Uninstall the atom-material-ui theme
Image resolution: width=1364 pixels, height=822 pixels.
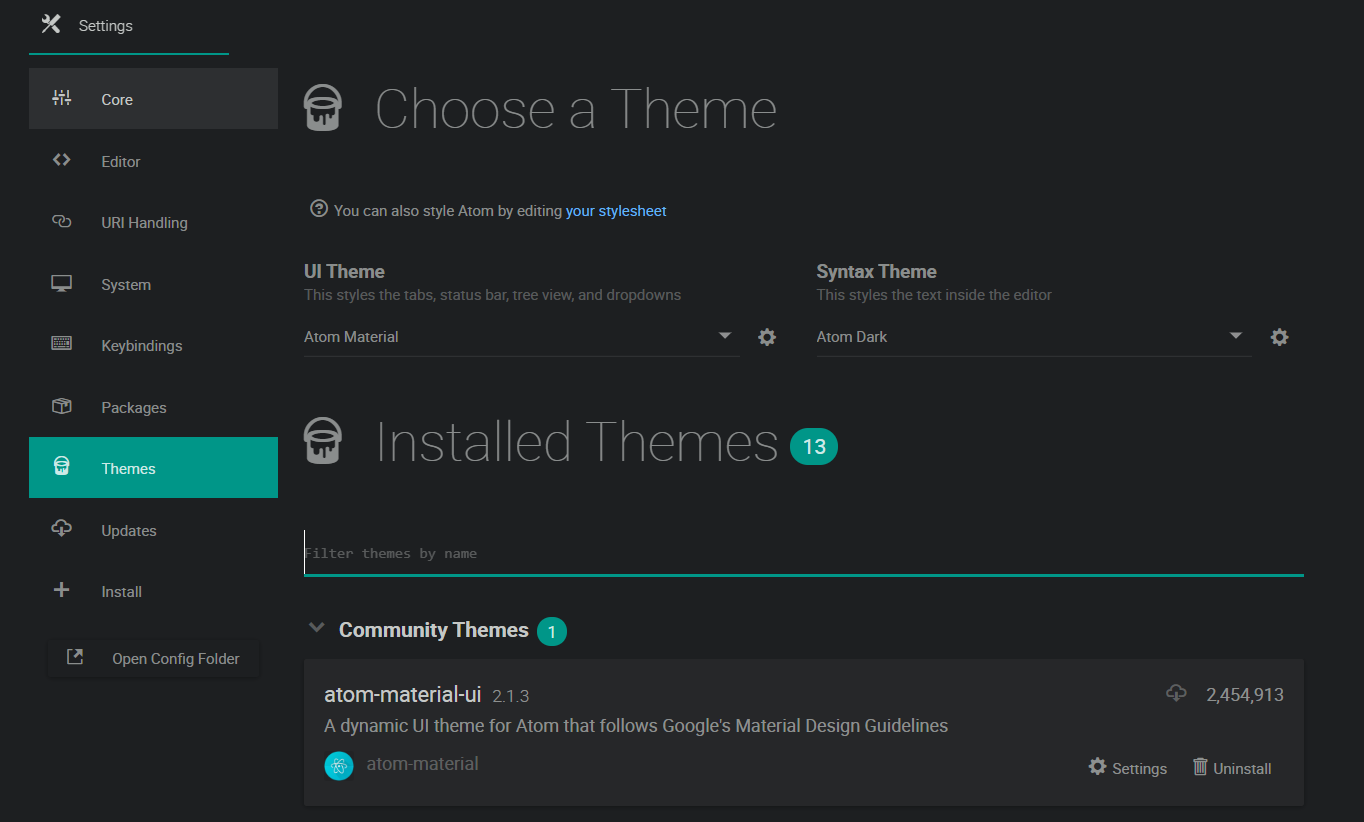pyautogui.click(x=1232, y=767)
